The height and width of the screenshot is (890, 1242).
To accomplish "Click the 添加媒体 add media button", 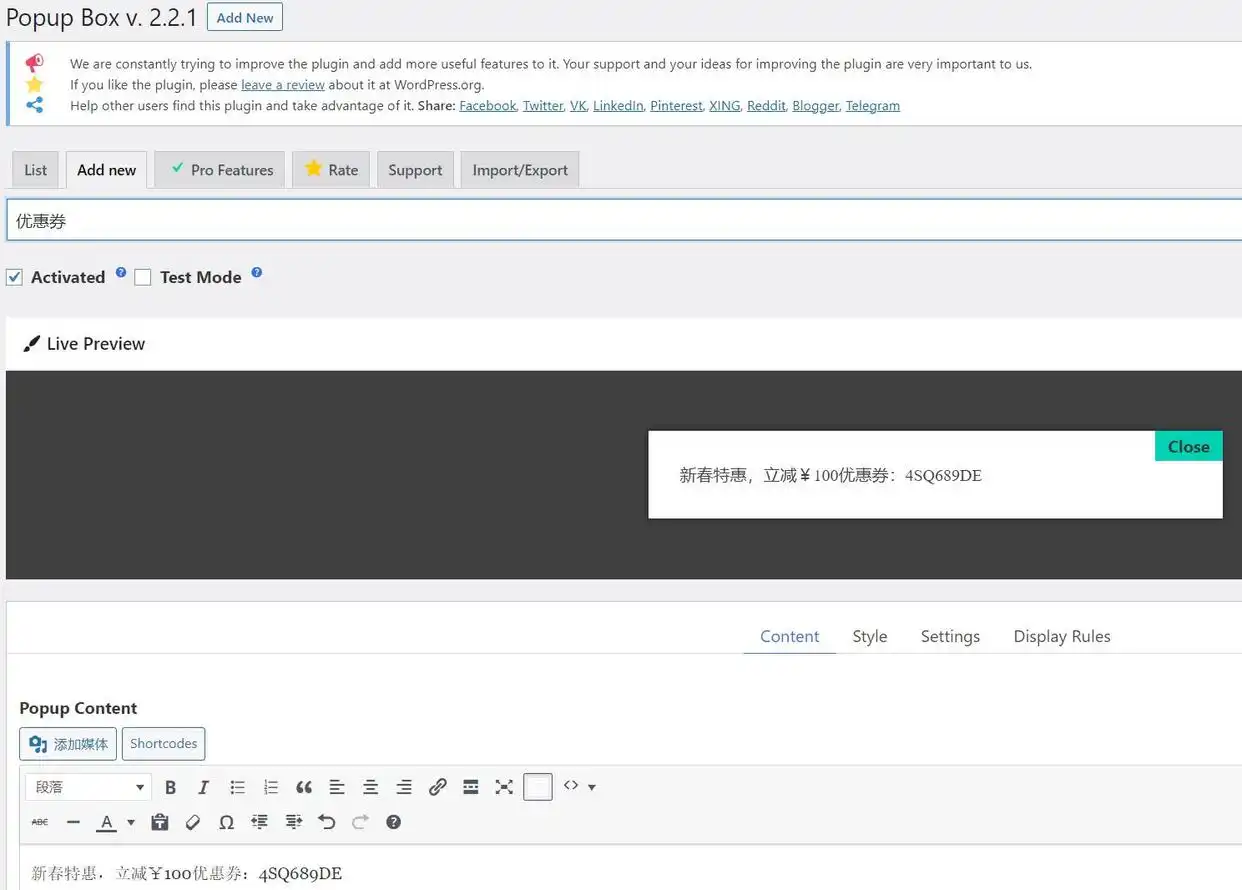I will pos(68,744).
